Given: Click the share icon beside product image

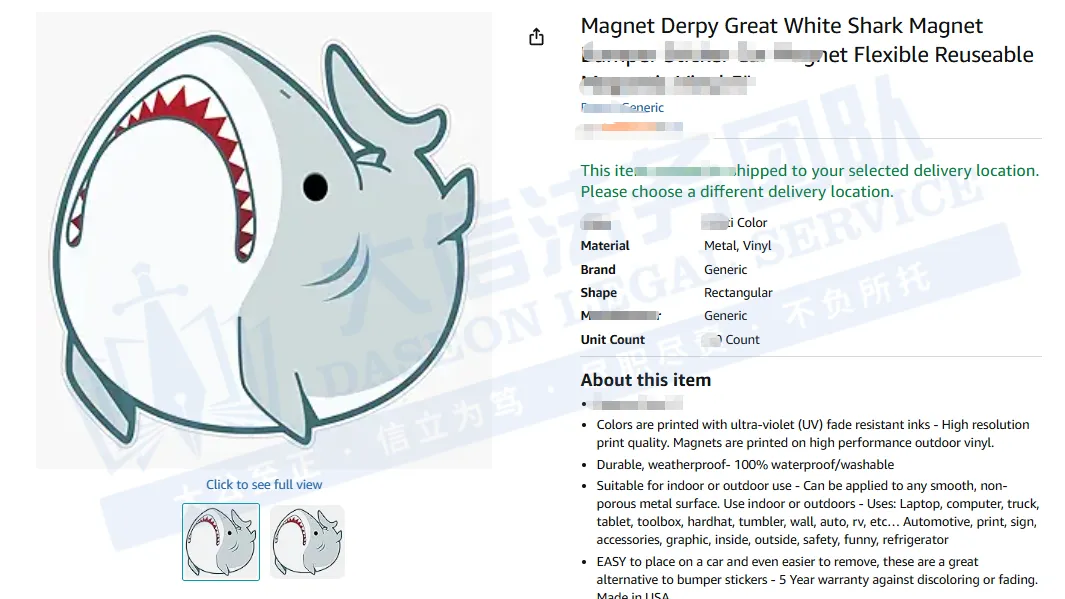Looking at the screenshot, I should click(537, 37).
